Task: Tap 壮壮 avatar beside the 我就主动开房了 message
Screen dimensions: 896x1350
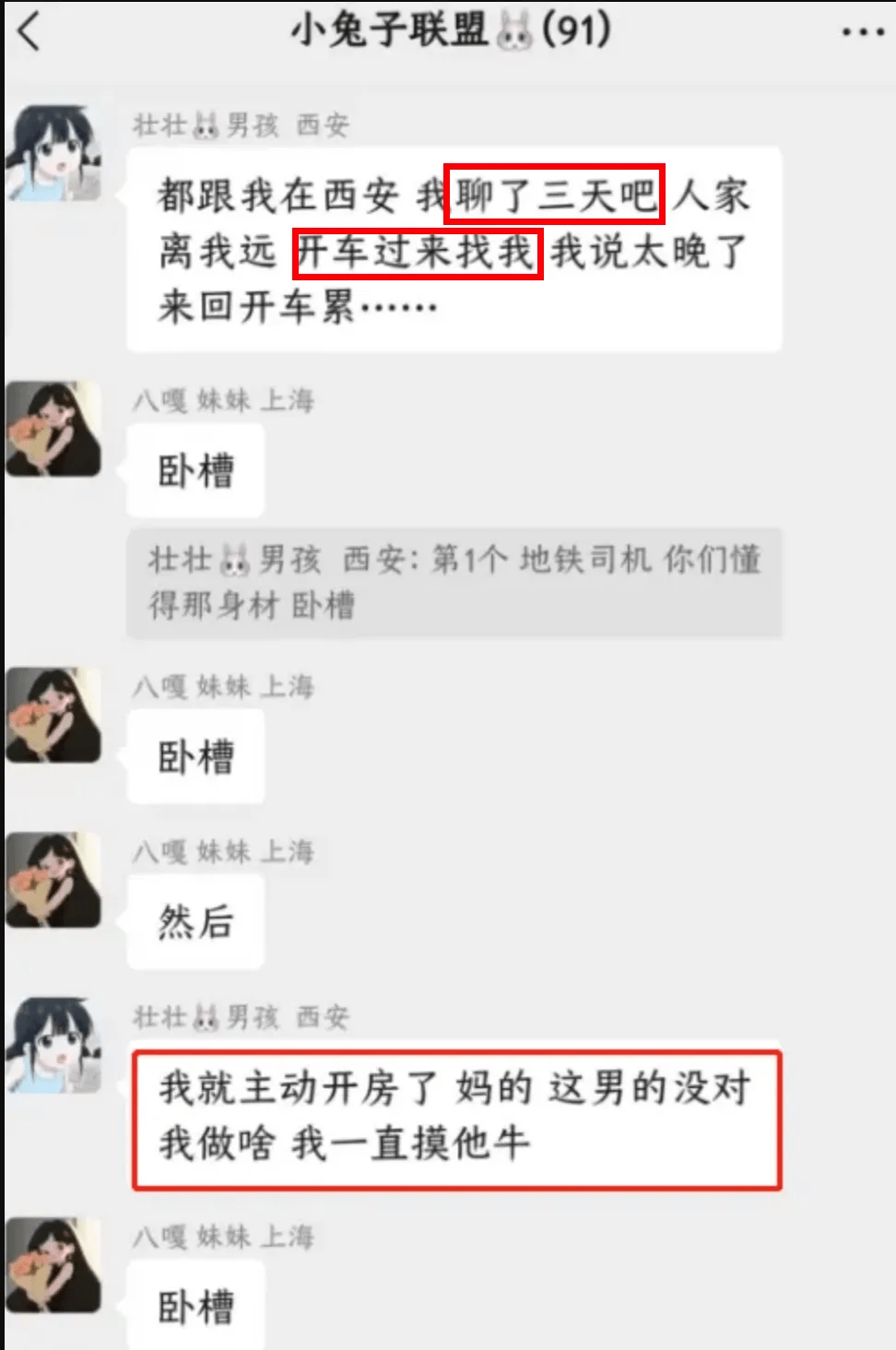Action: pyautogui.click(x=53, y=1045)
